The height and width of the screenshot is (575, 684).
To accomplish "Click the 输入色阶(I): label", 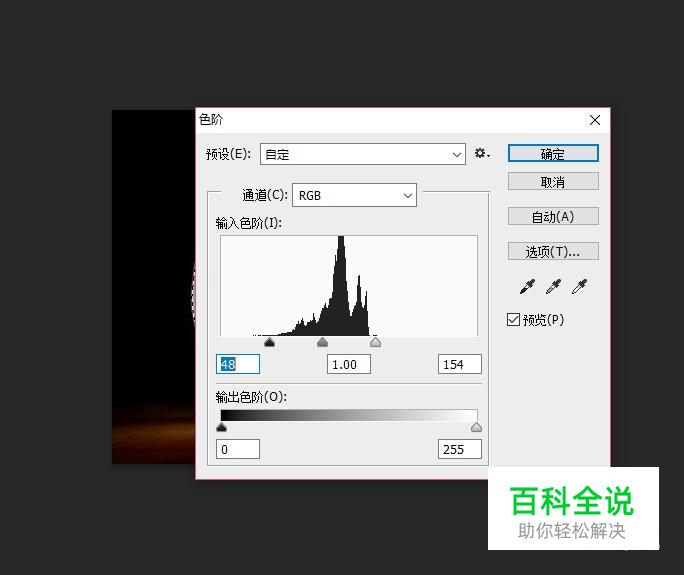I will [249, 223].
